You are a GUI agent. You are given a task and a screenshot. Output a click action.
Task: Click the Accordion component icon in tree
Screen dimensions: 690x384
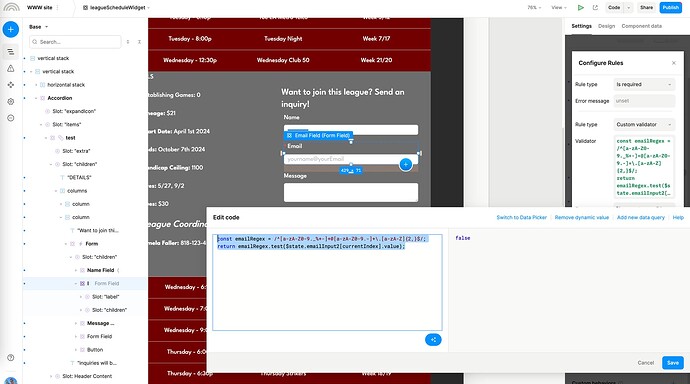[43, 98]
